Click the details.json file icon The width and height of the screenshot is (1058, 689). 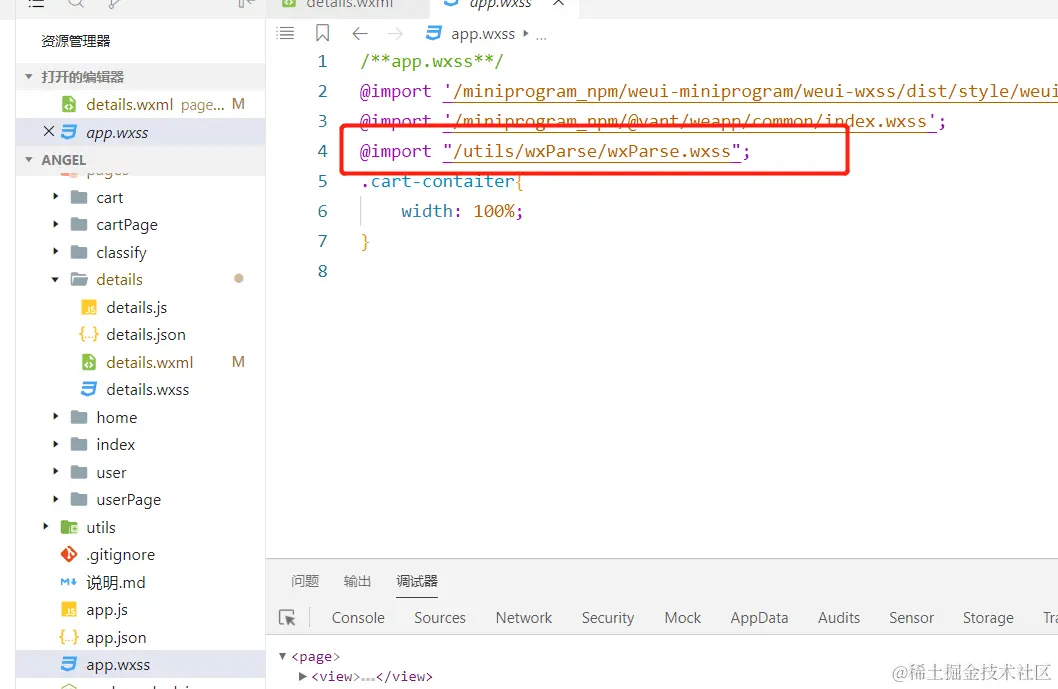coord(89,334)
